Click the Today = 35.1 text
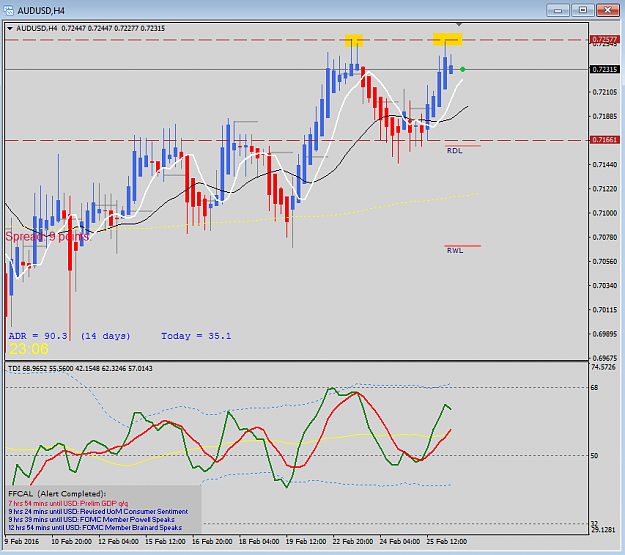Screen dimensions: 625x555 [x=196, y=336]
